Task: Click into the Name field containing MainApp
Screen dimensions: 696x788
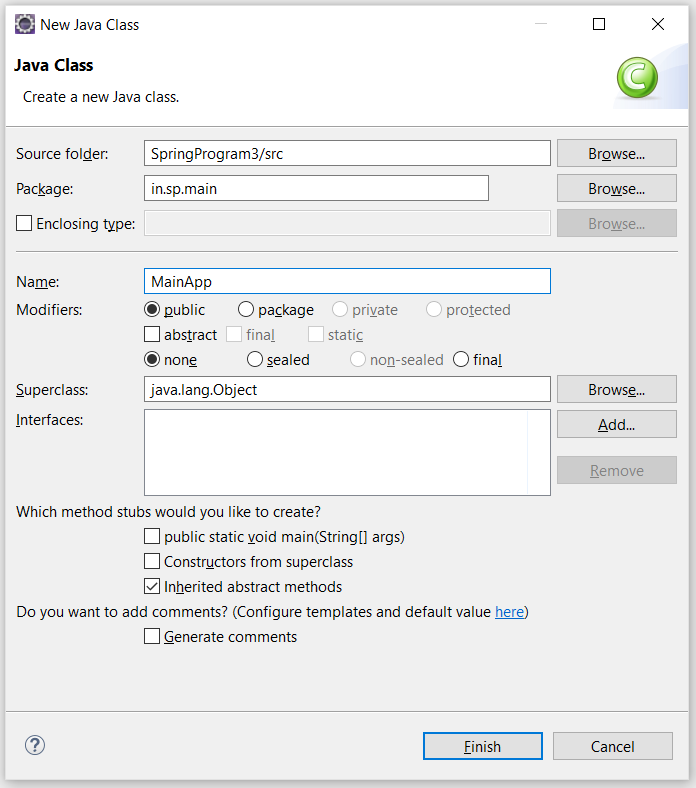Action: tap(347, 281)
